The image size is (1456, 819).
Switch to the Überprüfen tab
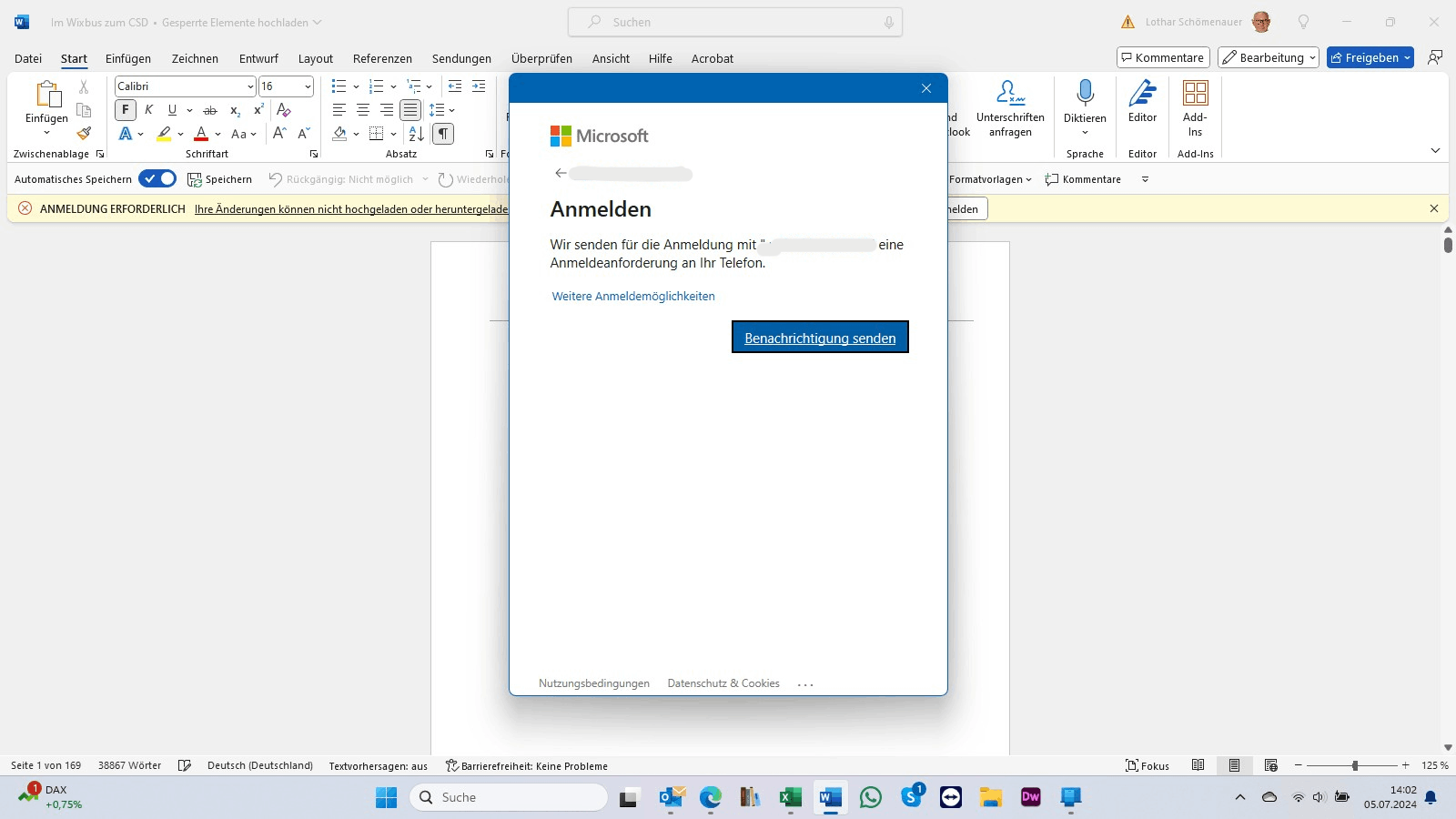(541, 58)
